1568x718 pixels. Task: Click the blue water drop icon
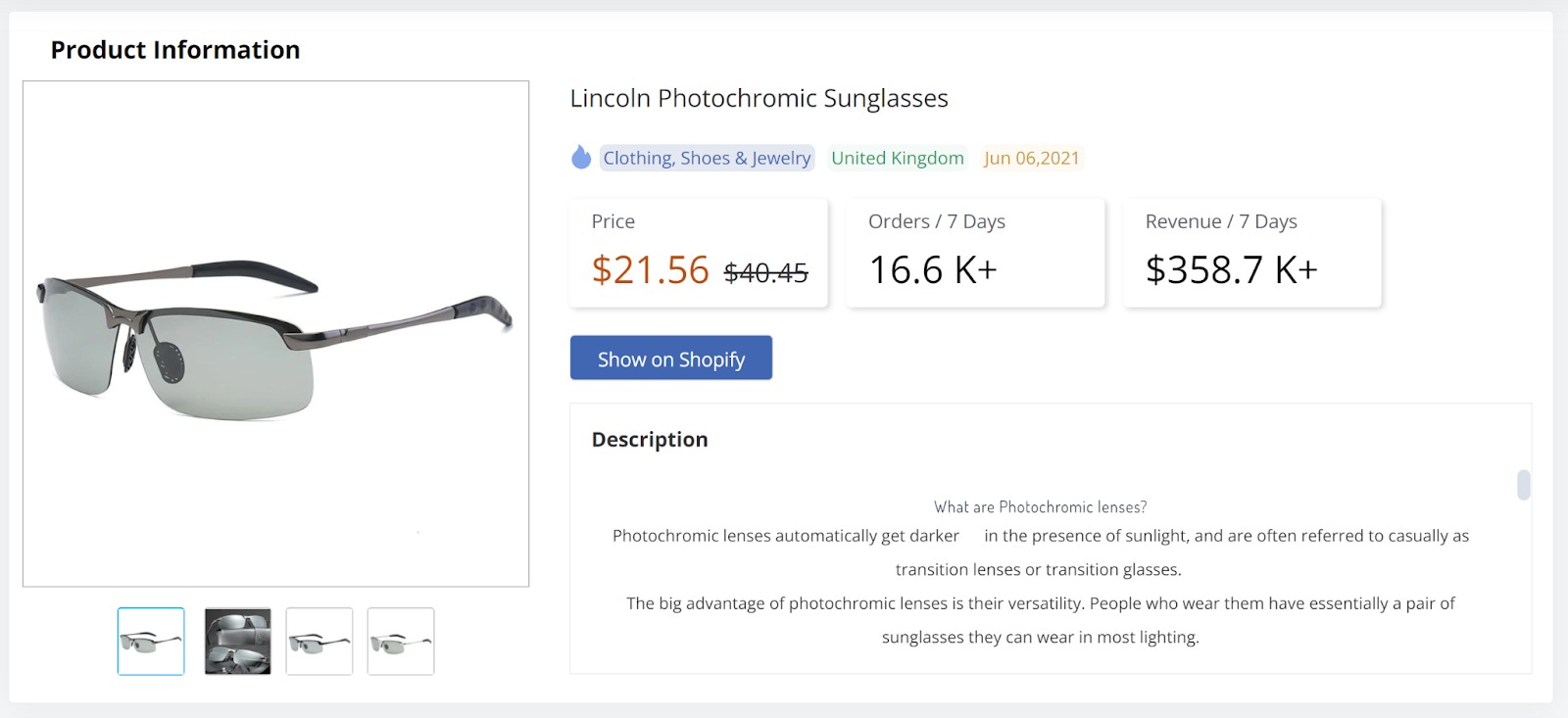click(x=580, y=156)
